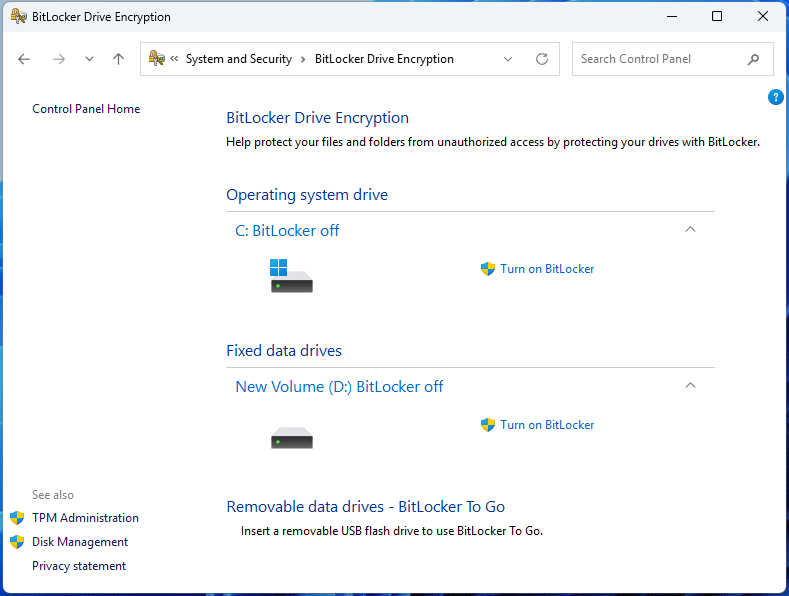
Task: Close the BitLocker Drive Encryption window
Action: pyautogui.click(x=763, y=16)
